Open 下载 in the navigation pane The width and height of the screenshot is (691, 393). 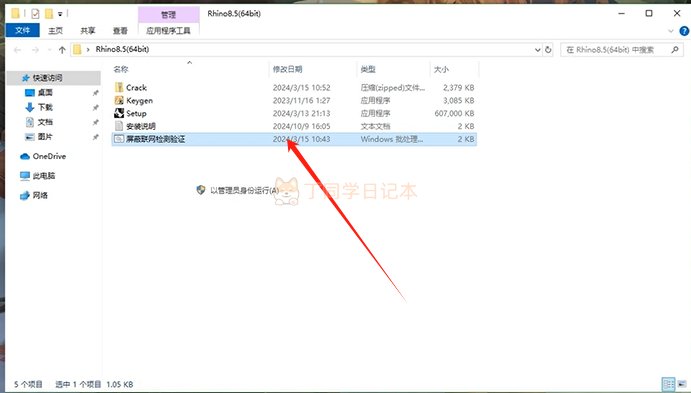pos(45,107)
